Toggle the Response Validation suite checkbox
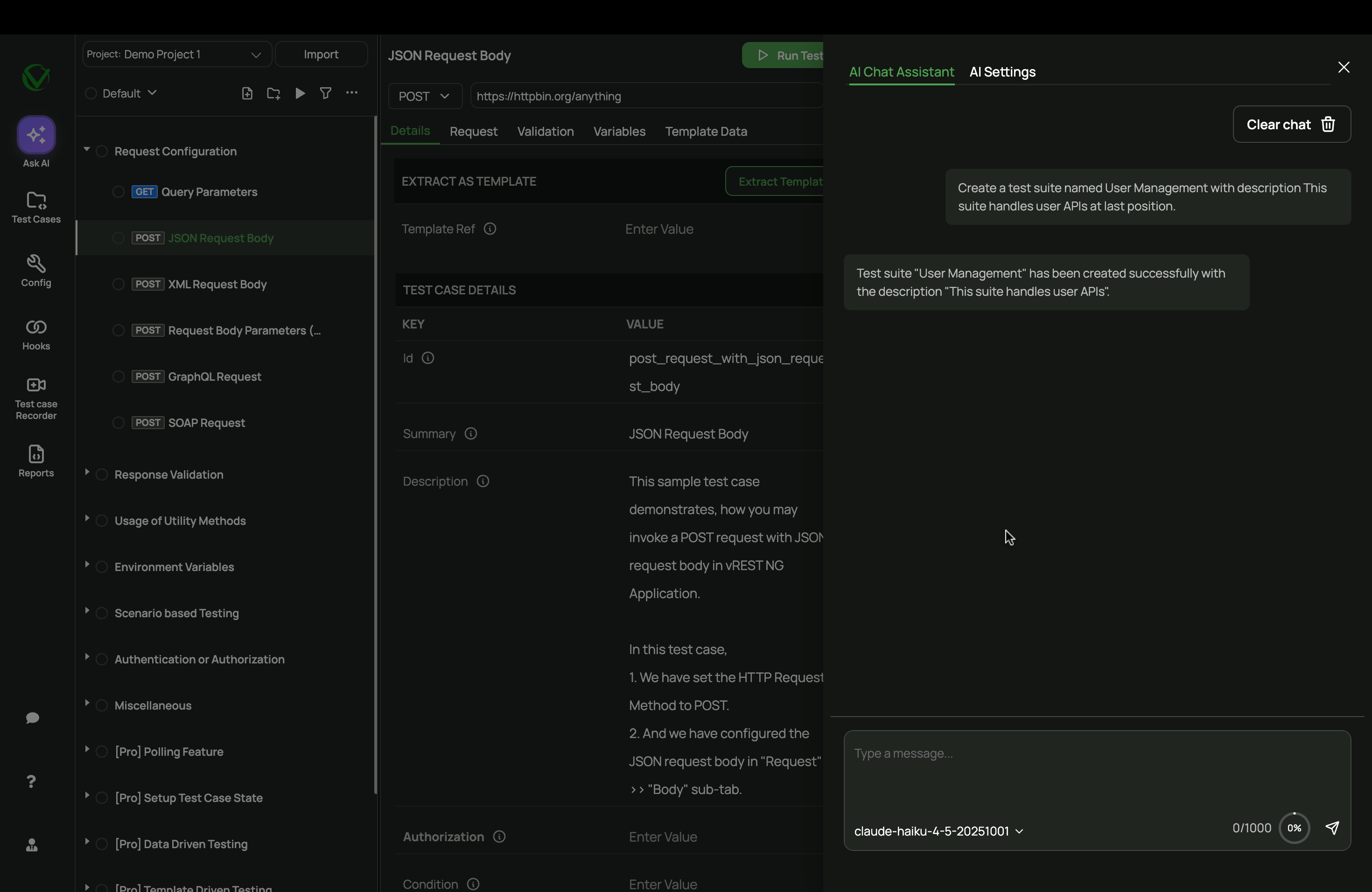This screenshot has height=892, width=1372. 102,475
